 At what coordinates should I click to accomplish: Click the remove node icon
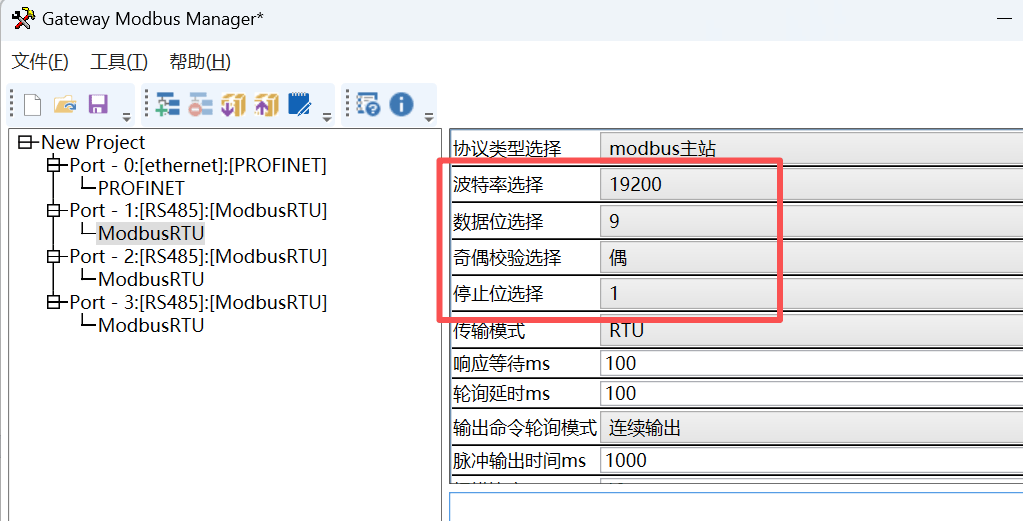coord(200,104)
